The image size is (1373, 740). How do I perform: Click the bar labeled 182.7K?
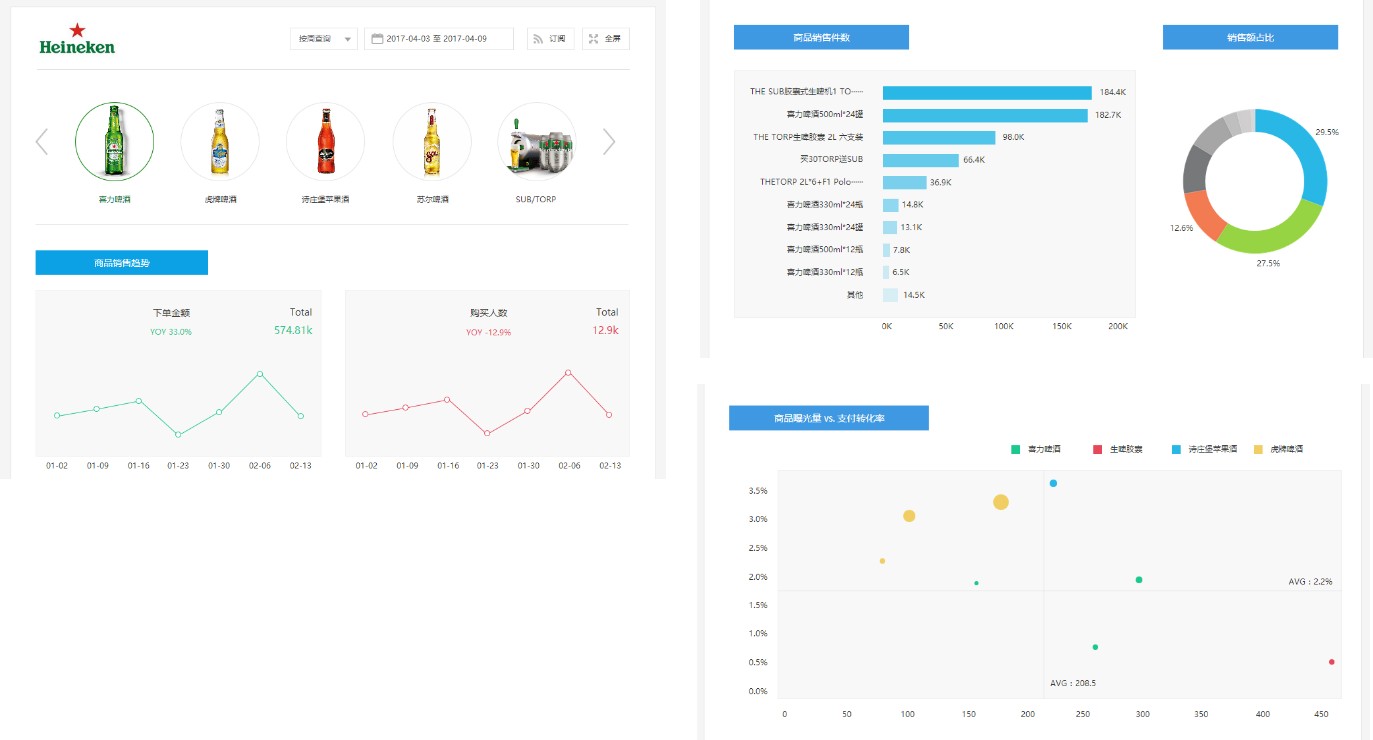985,115
